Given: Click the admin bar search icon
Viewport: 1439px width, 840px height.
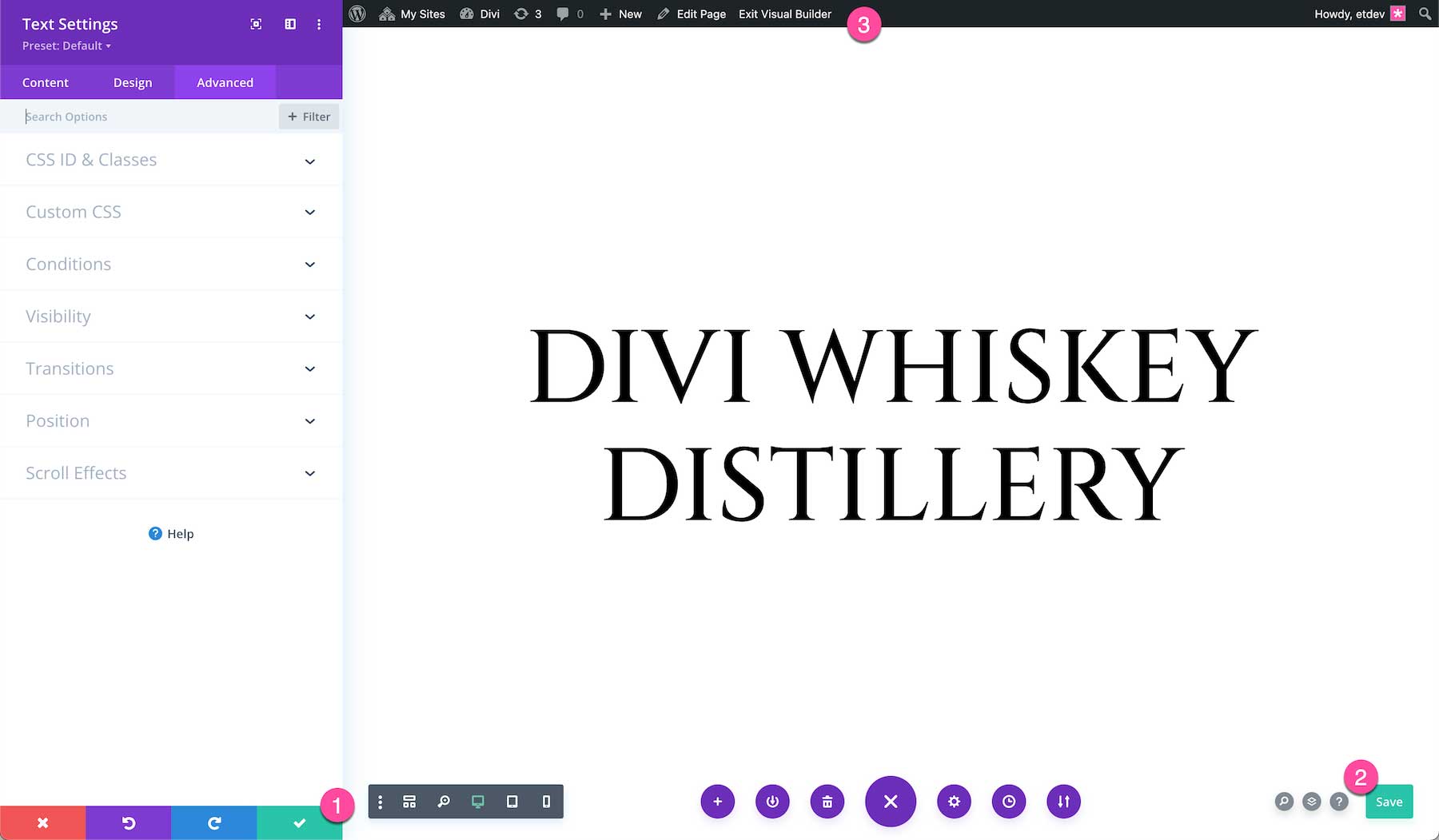Looking at the screenshot, I should click(x=1425, y=14).
